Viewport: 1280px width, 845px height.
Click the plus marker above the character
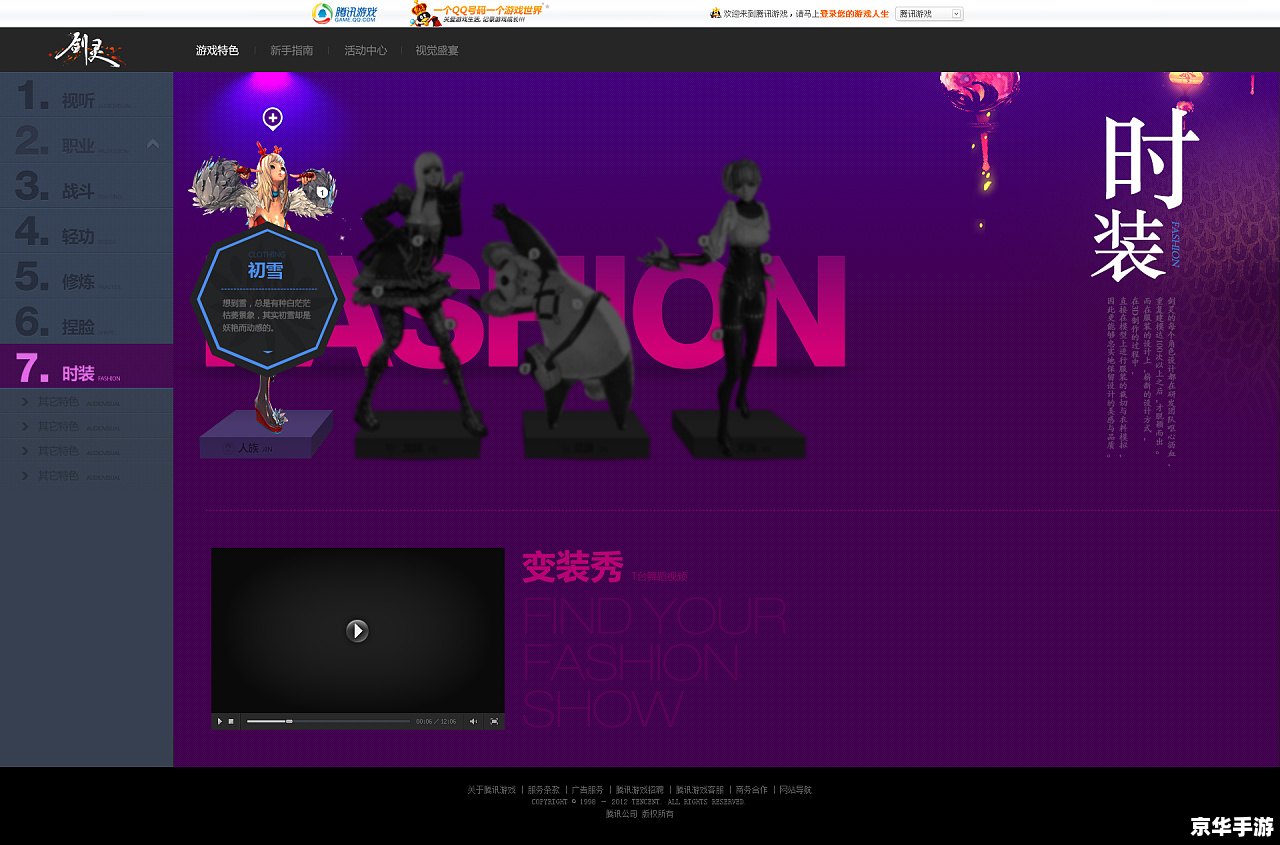point(272,119)
